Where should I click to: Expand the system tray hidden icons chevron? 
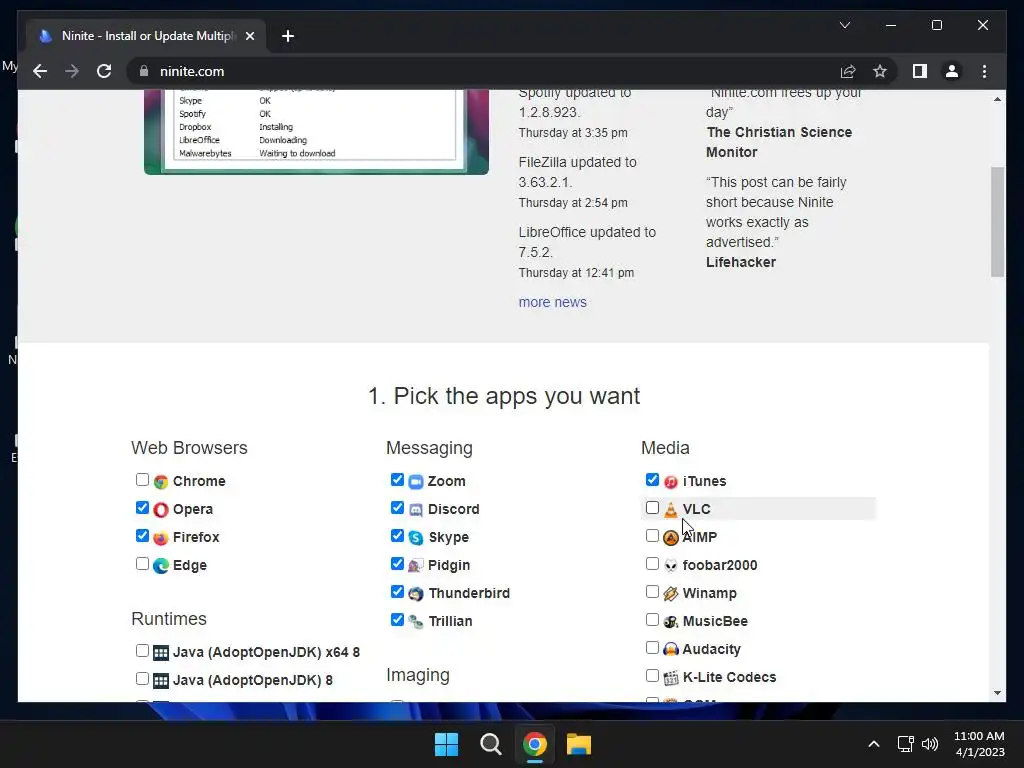pyautogui.click(x=874, y=744)
